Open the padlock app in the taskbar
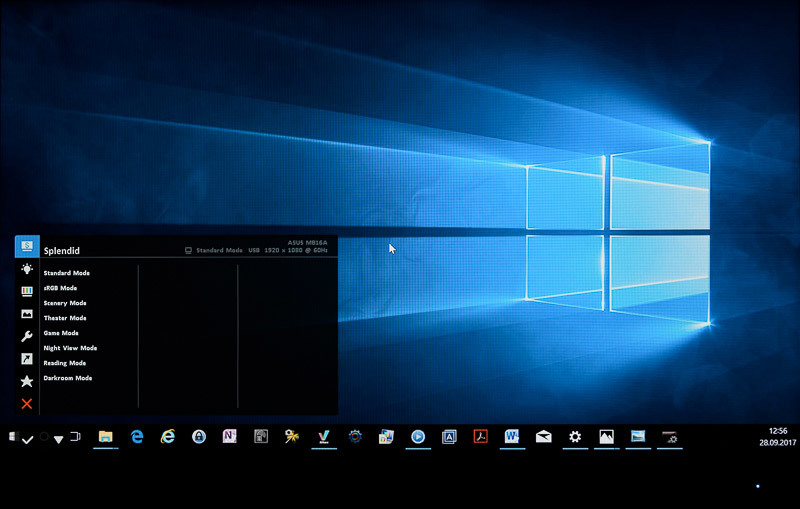800x509 pixels. (199, 437)
